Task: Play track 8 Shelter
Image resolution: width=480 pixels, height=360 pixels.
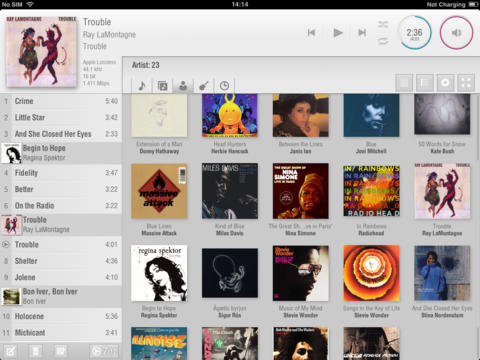Action: pyautogui.click(x=61, y=261)
